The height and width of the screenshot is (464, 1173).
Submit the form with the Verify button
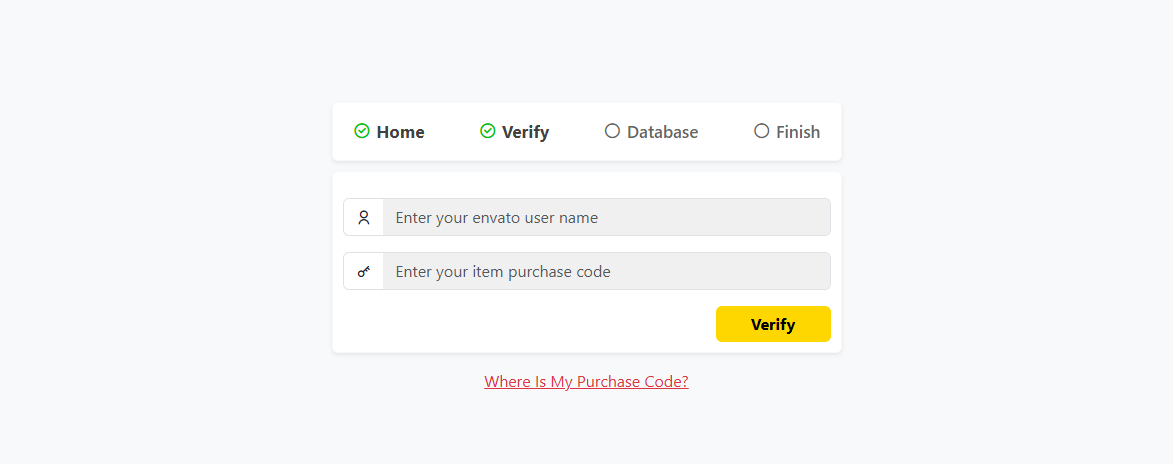coord(773,324)
